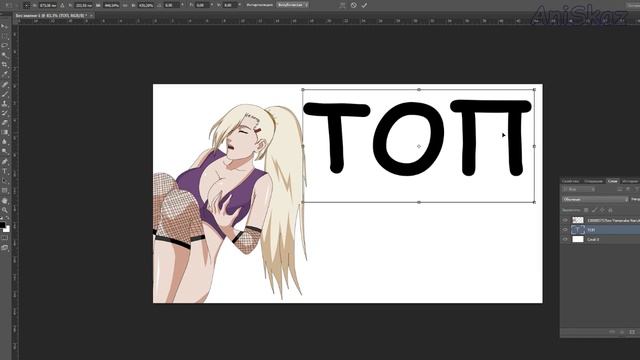
Task: Open the layer blend mode dropdown
Action: pyautogui.click(x=595, y=199)
